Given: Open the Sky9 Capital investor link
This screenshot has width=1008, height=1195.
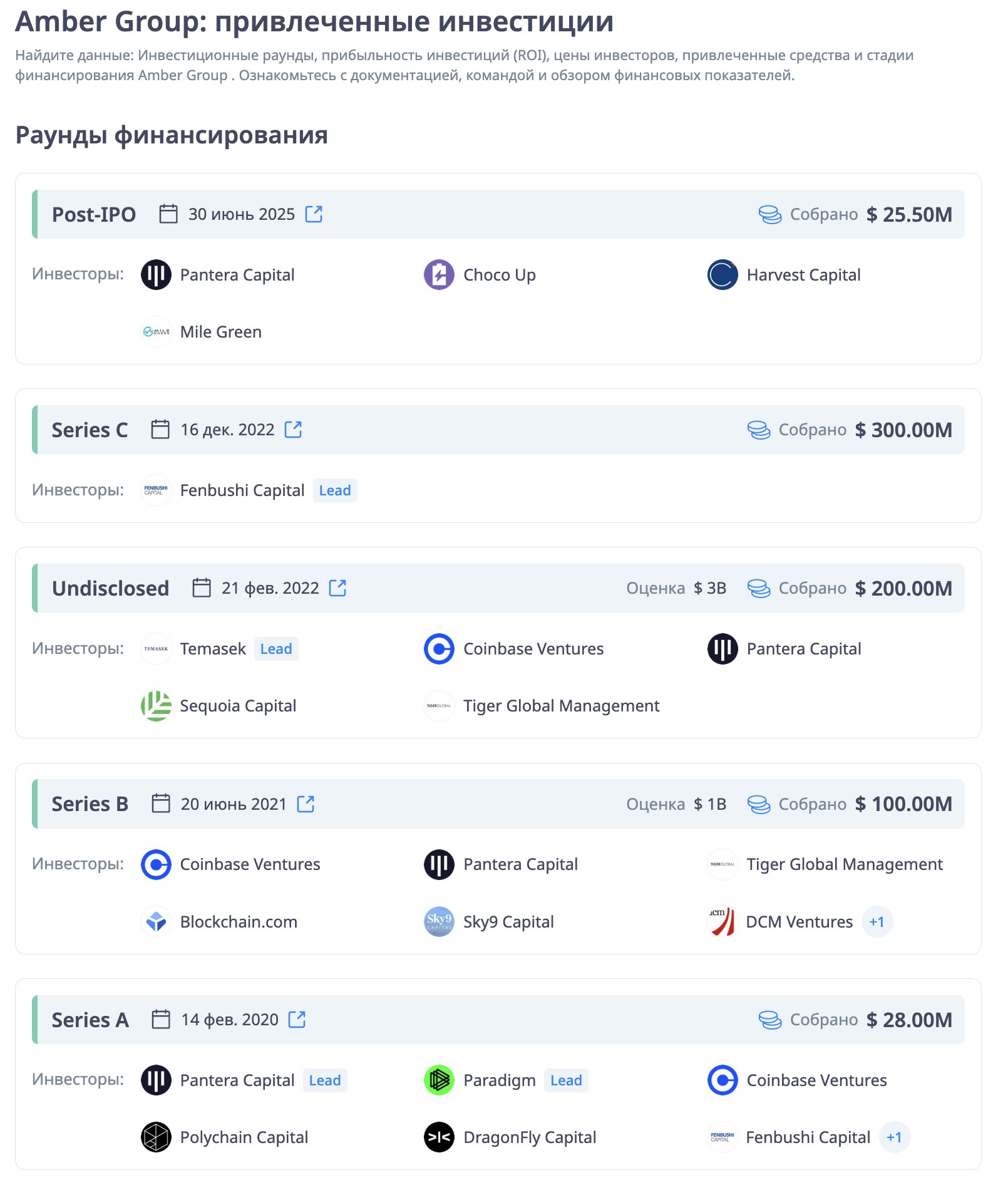Looking at the screenshot, I should coord(508,922).
